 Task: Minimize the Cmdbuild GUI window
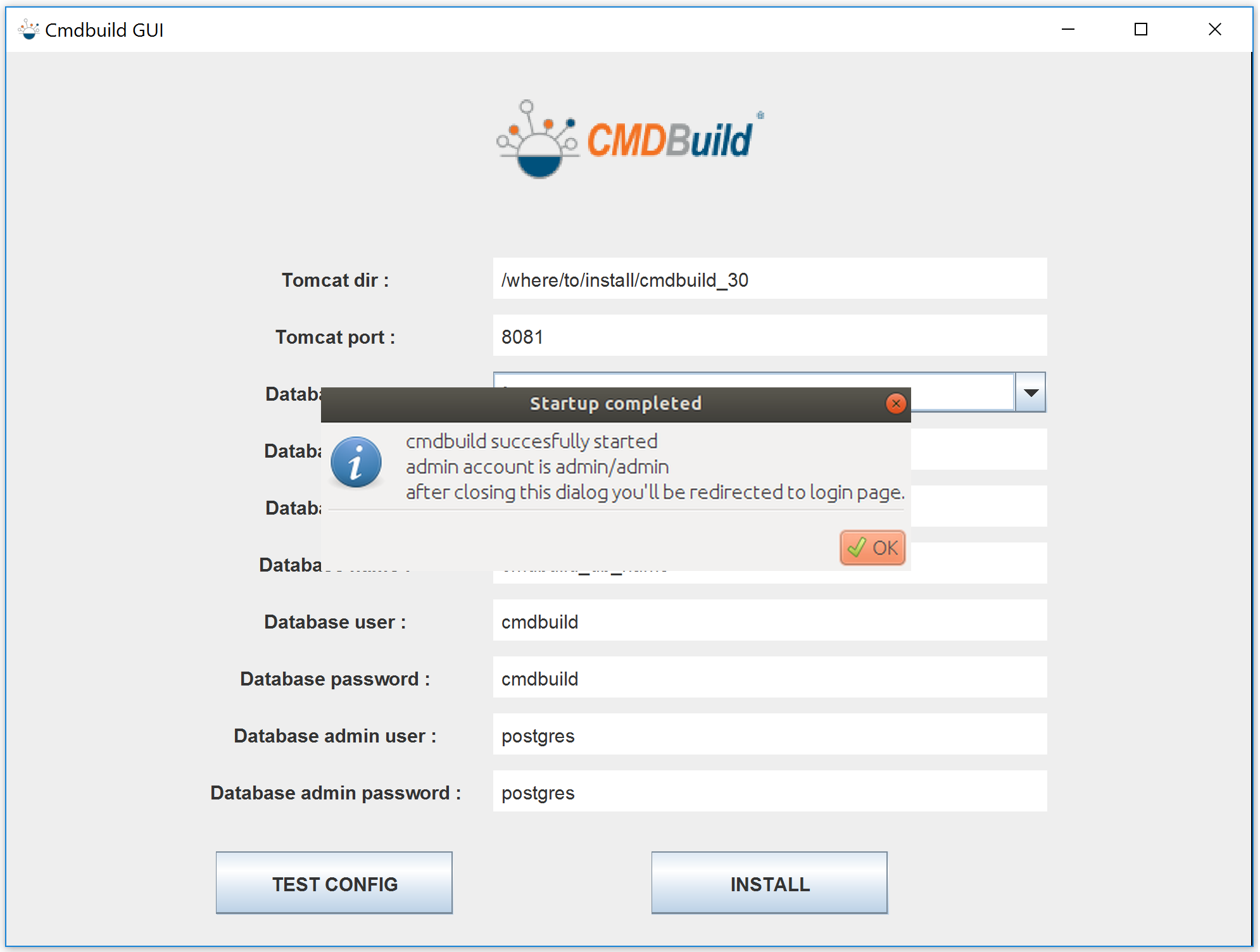pos(1068,29)
